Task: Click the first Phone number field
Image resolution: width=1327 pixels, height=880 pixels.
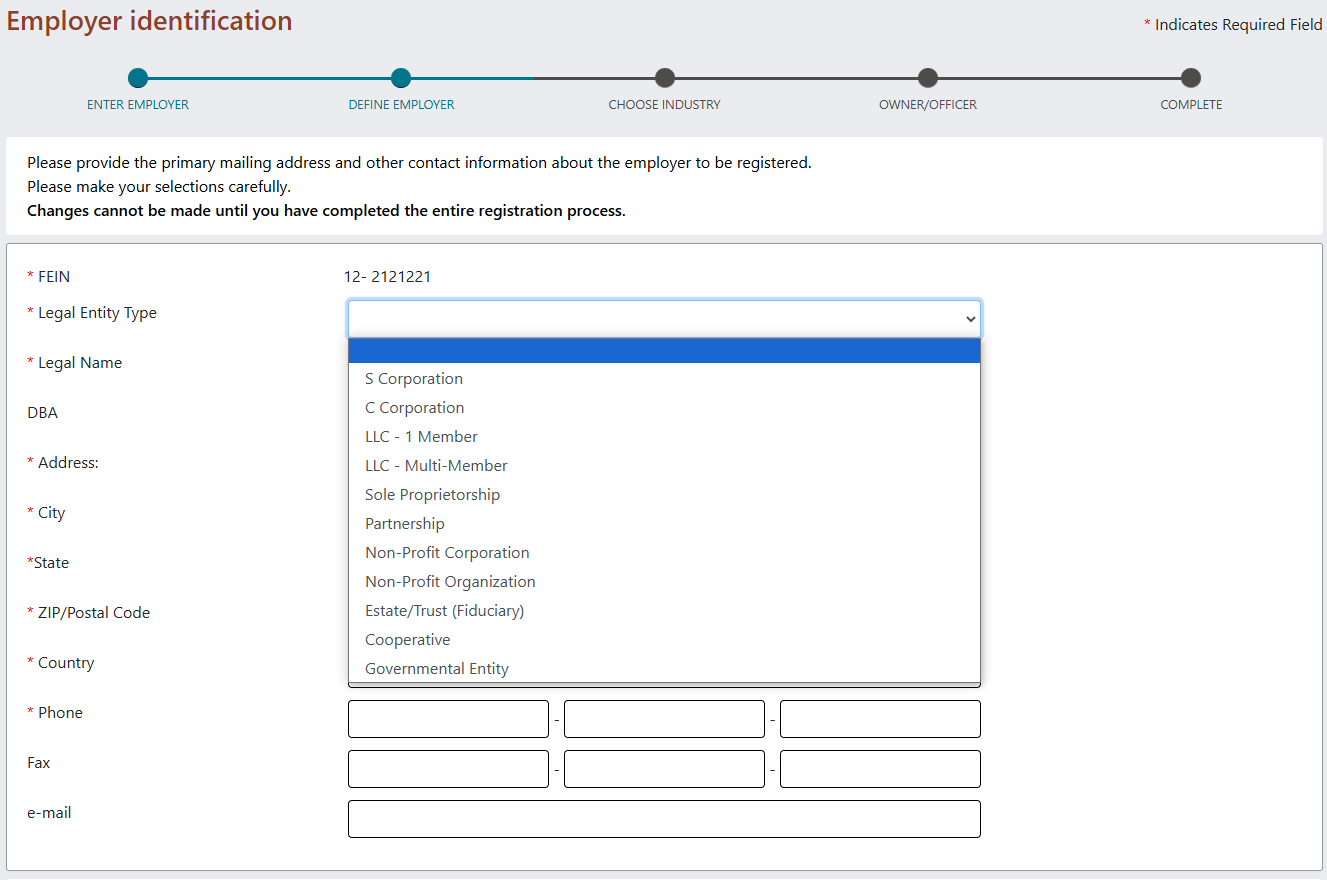Action: coord(448,718)
